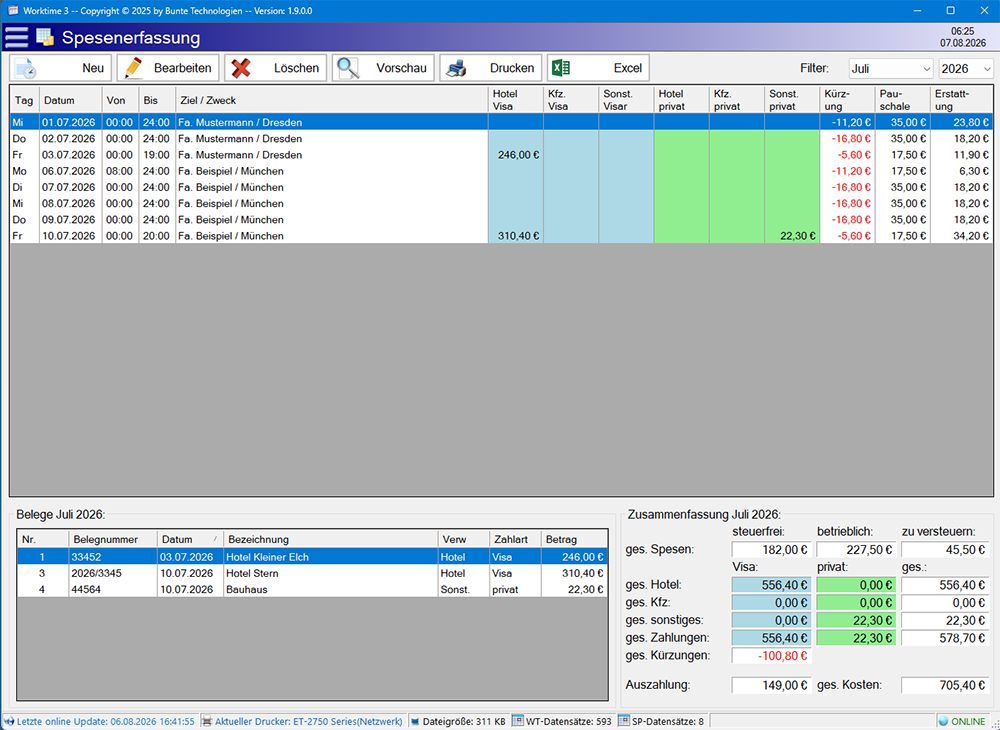Click the ONLINE globe status icon
This screenshot has width=1000, height=730.
[943, 721]
